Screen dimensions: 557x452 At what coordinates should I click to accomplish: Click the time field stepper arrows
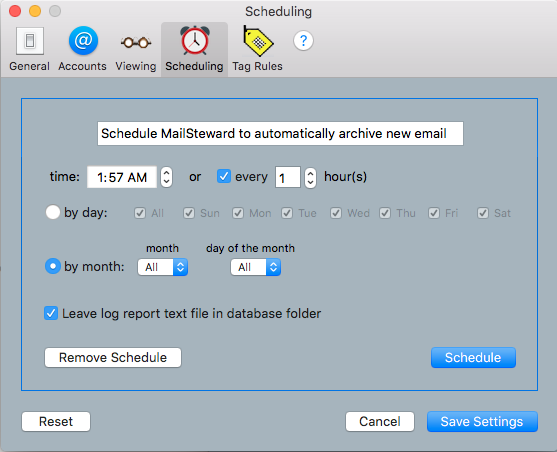tap(166, 177)
